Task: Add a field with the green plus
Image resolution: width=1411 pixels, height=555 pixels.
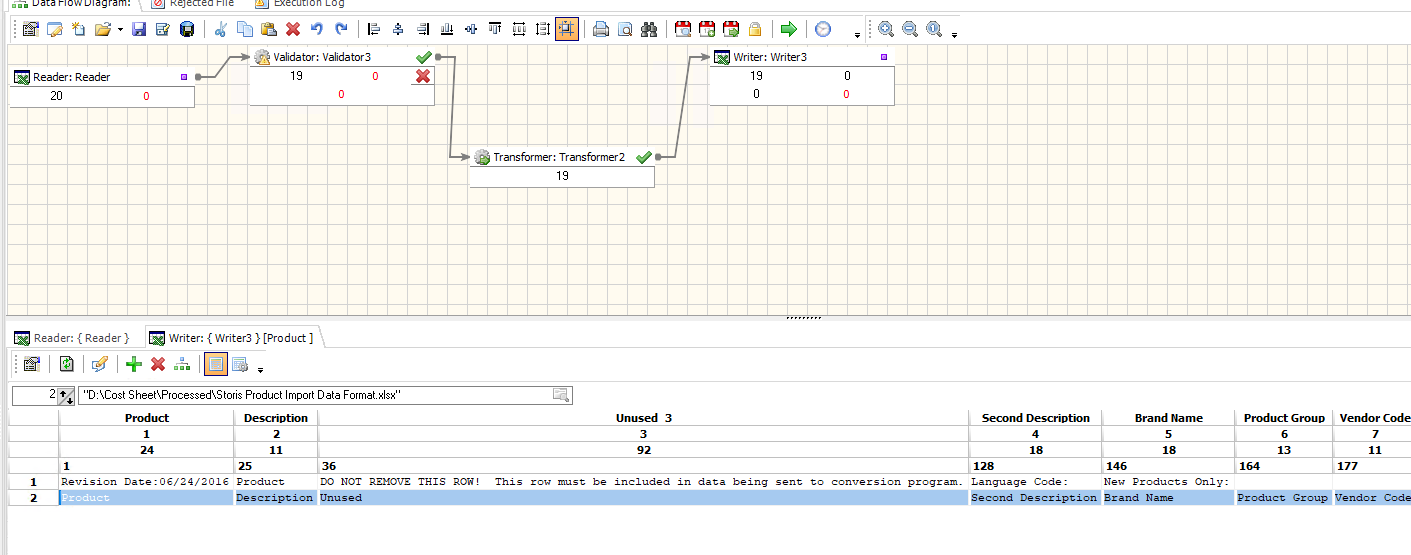Action: point(134,364)
